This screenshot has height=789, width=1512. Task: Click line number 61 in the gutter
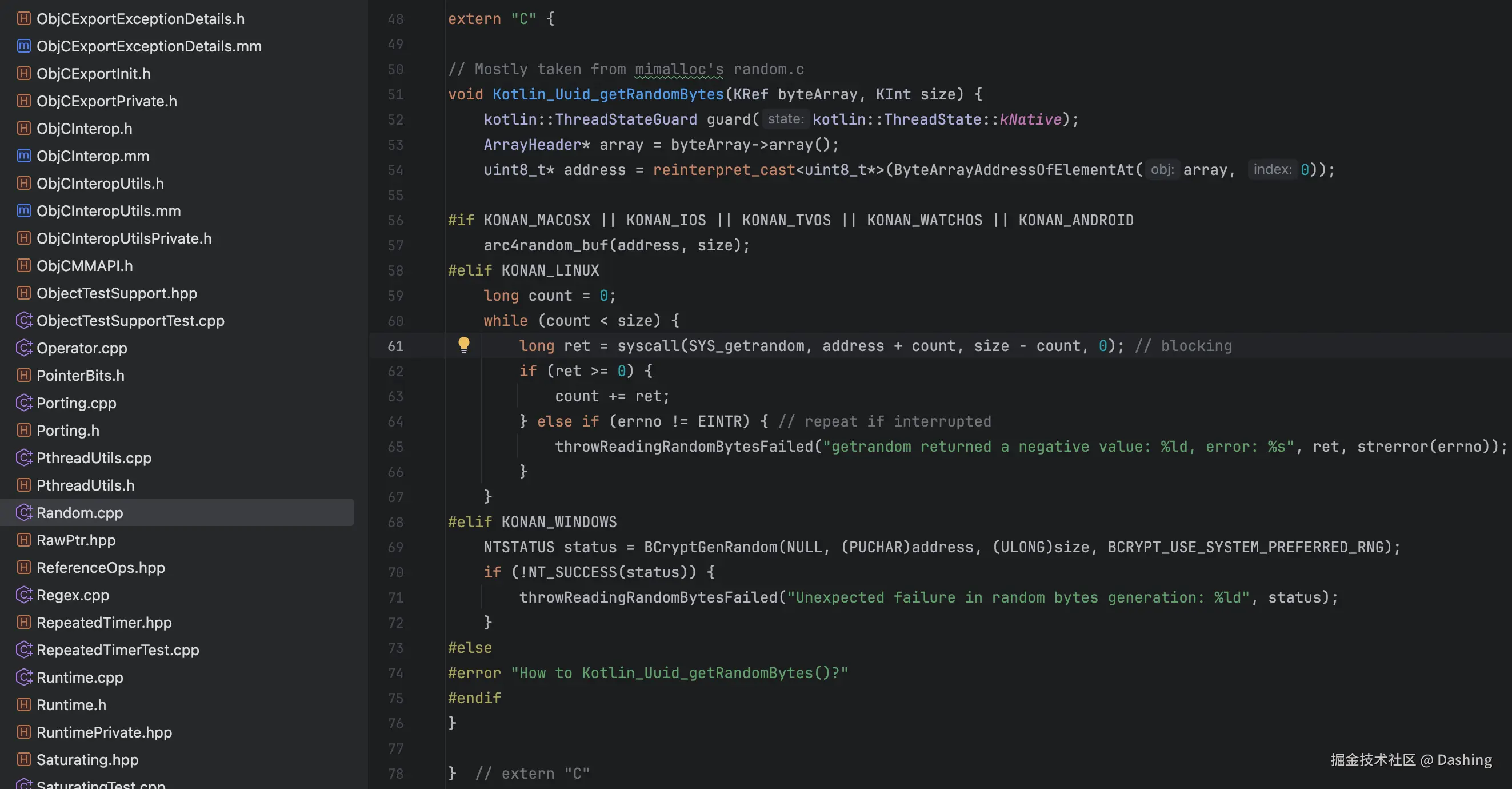tap(395, 346)
